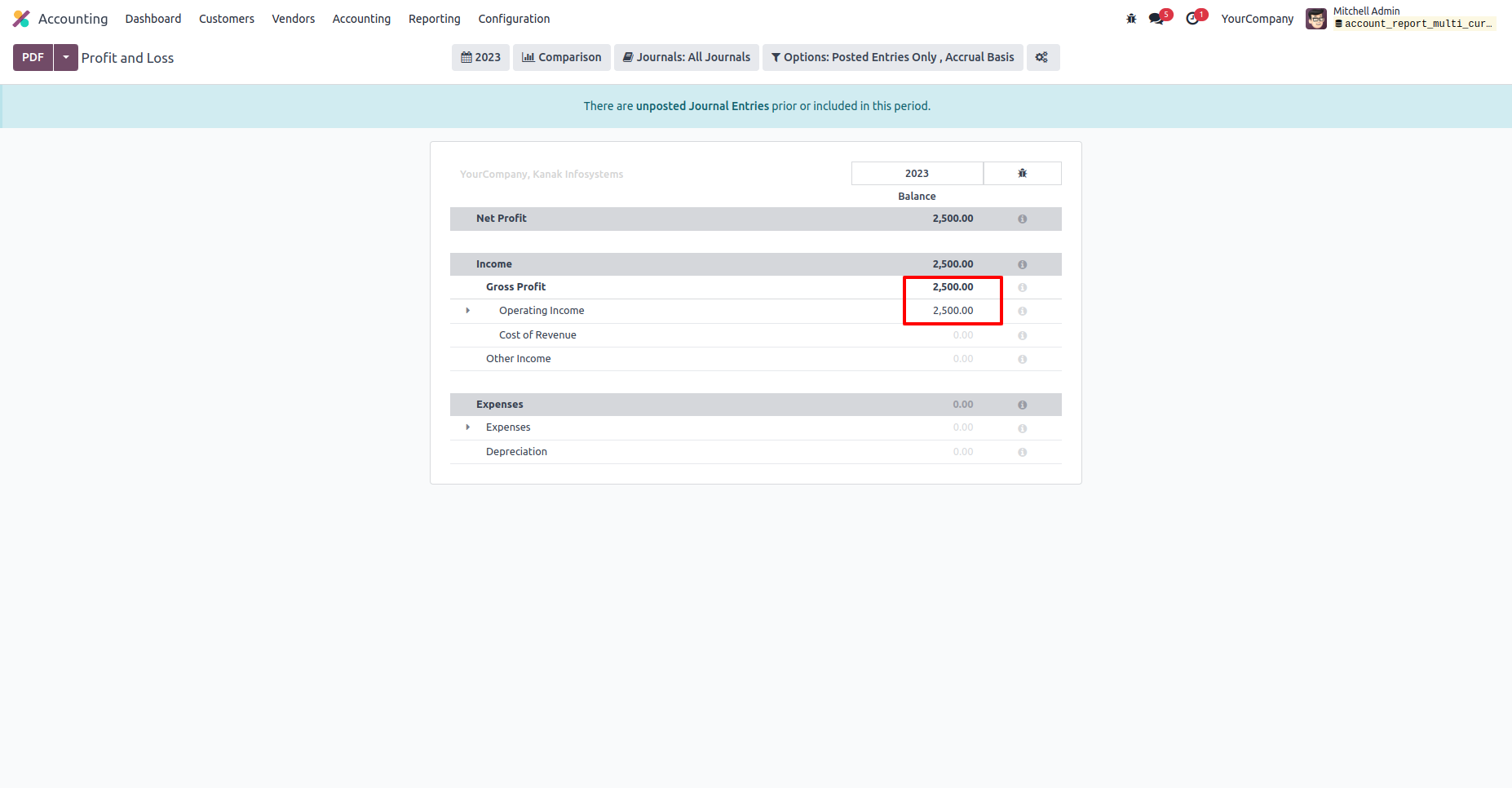Screen dimensions: 1512x788
Task: Click the 2023 column header
Action: click(x=917, y=173)
